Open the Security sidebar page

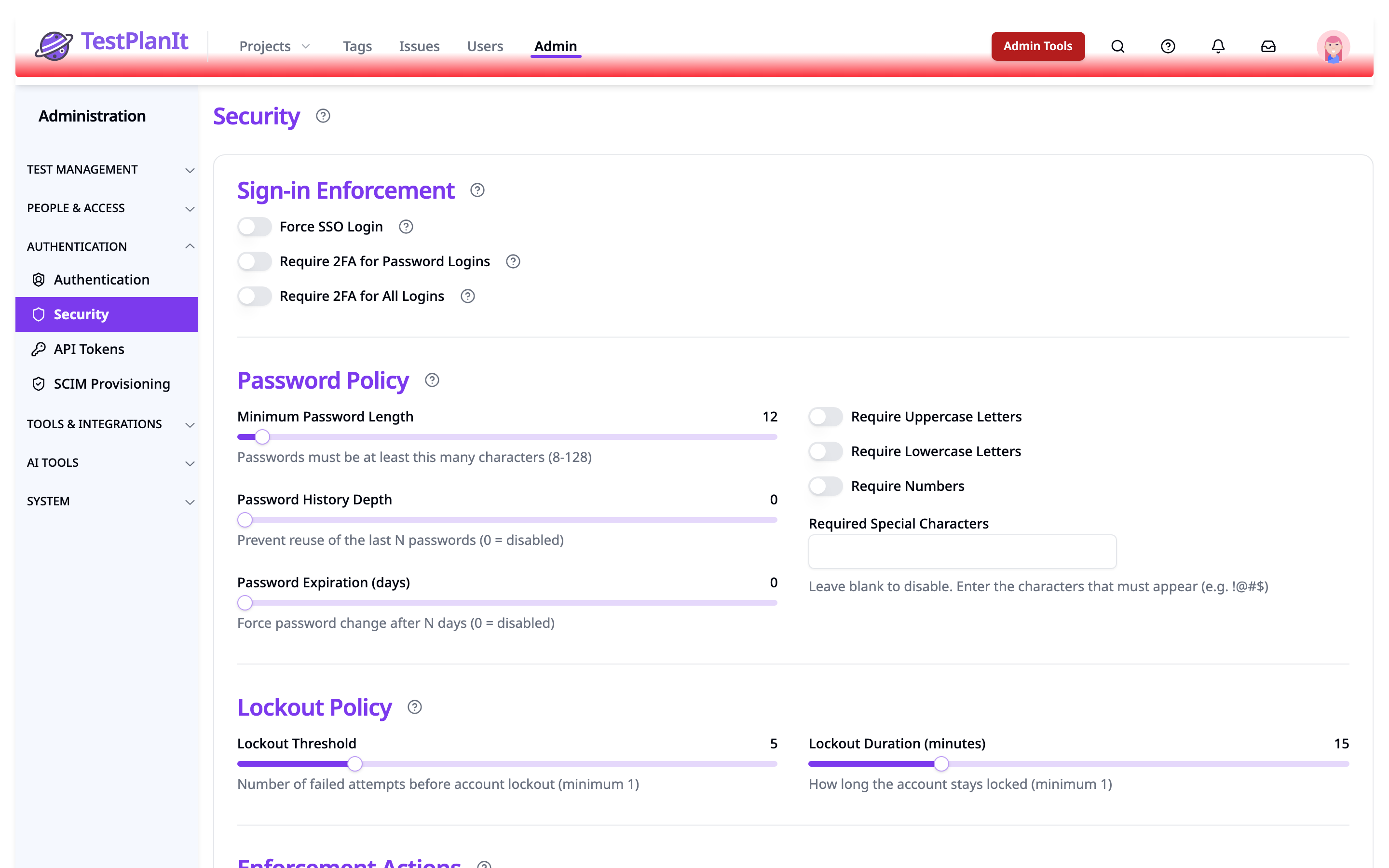[x=107, y=314]
